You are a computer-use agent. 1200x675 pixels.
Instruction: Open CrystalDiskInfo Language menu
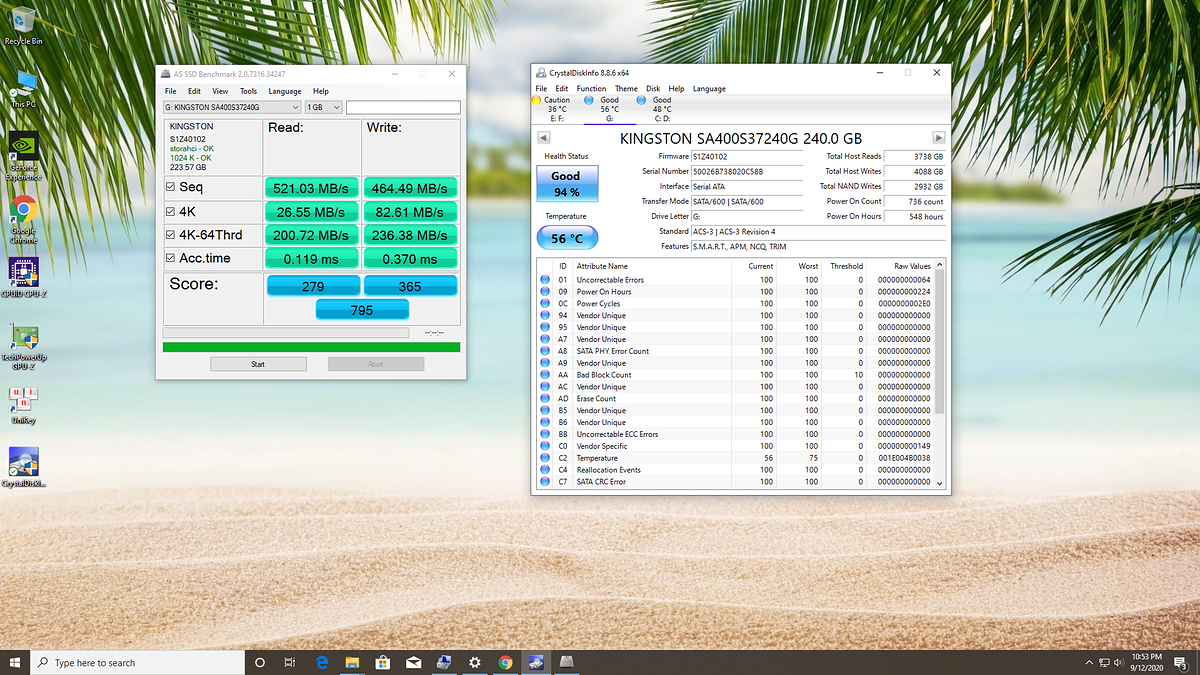(709, 89)
